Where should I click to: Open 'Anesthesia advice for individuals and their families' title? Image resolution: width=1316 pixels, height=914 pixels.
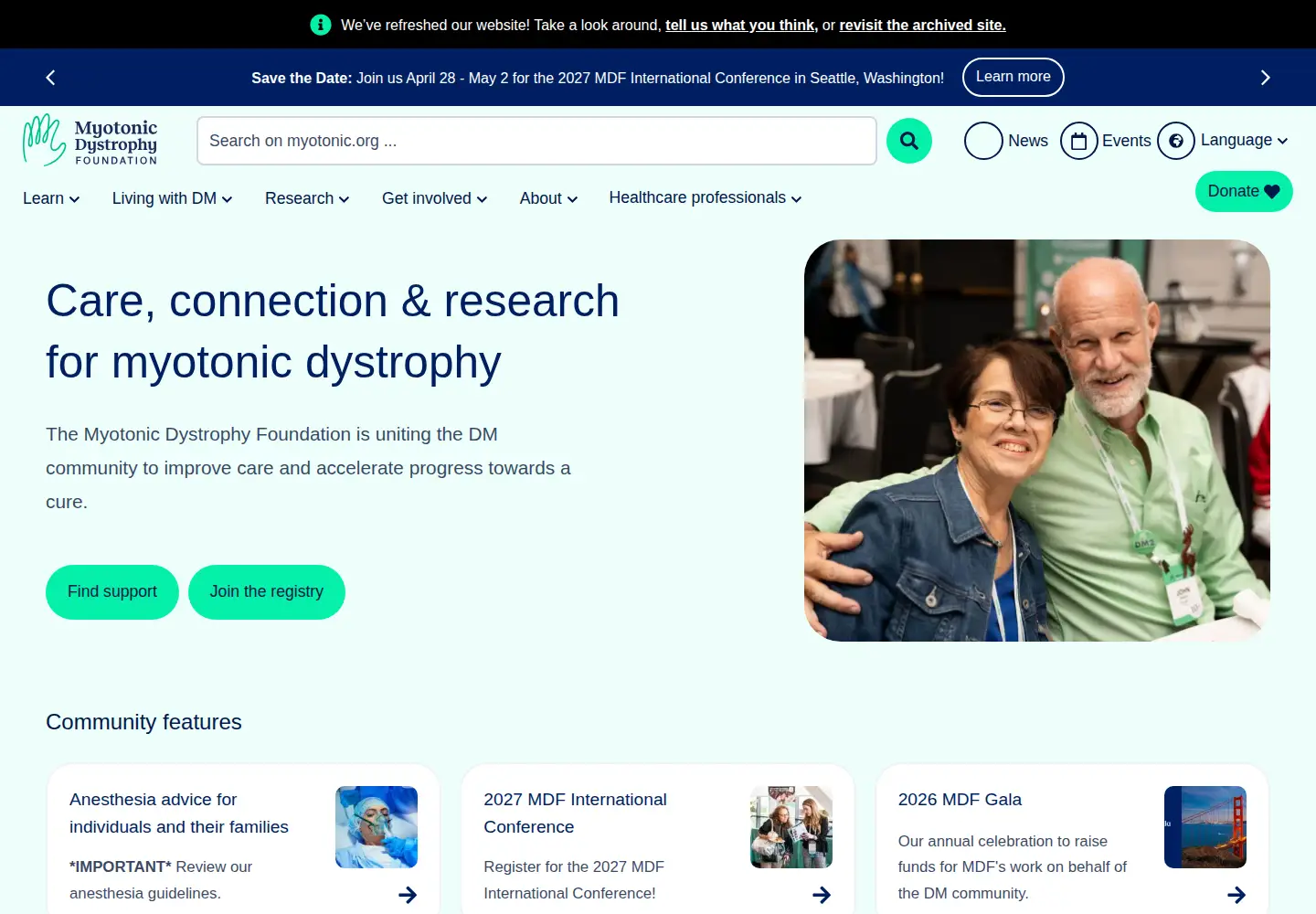pos(179,813)
